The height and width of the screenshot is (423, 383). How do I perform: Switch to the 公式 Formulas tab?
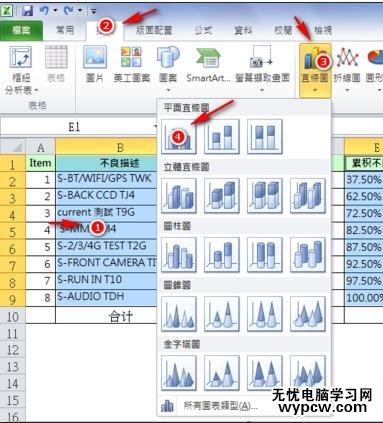pos(203,30)
